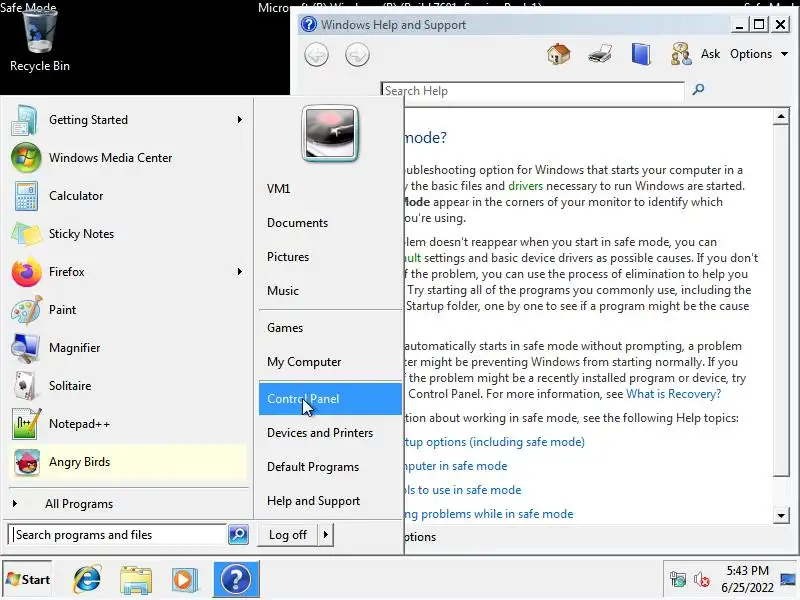Open Sticky Notes
Image resolution: width=800 pixels, height=600 pixels.
coord(128,234)
